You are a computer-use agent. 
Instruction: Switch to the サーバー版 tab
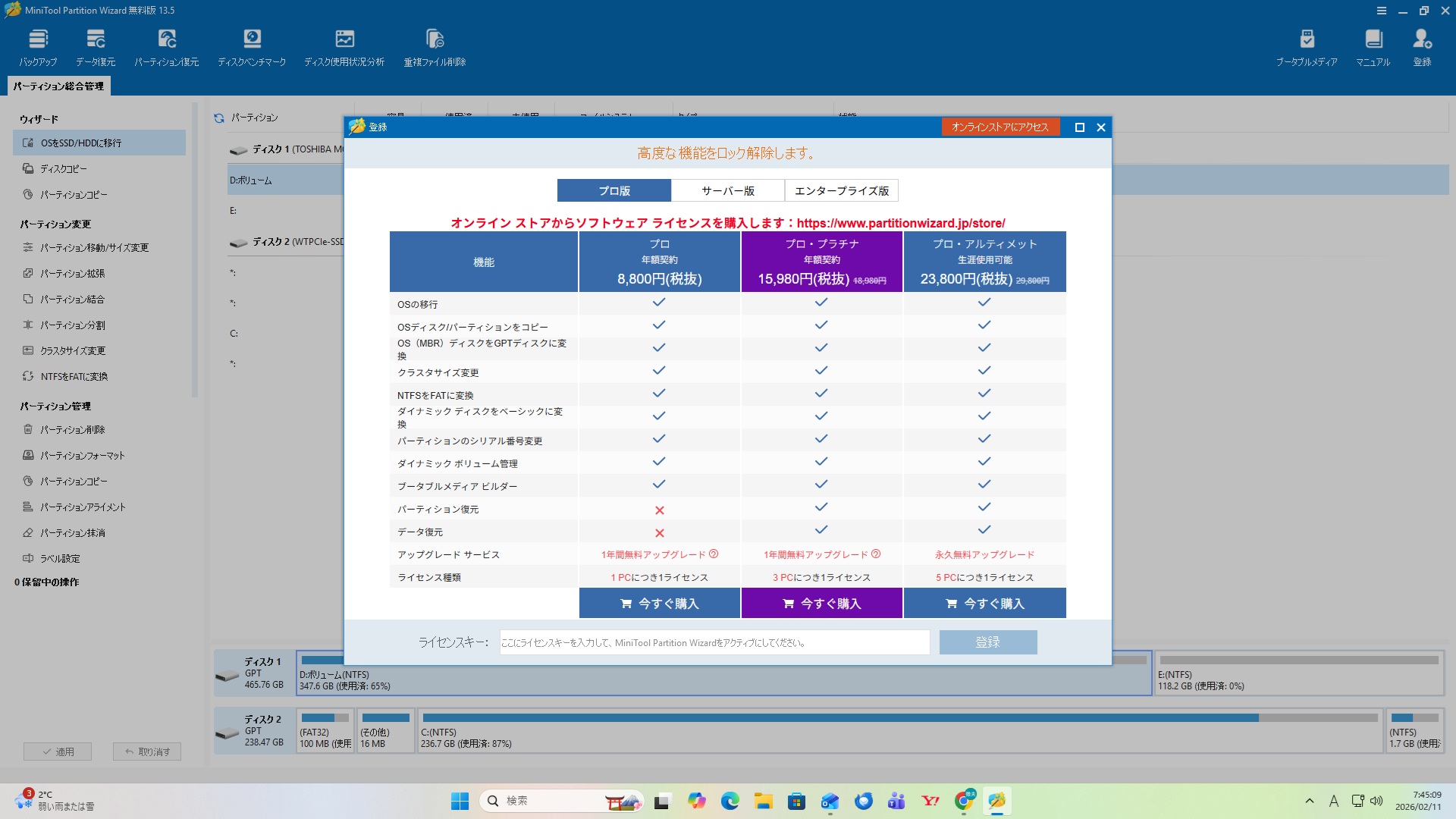coord(728,190)
